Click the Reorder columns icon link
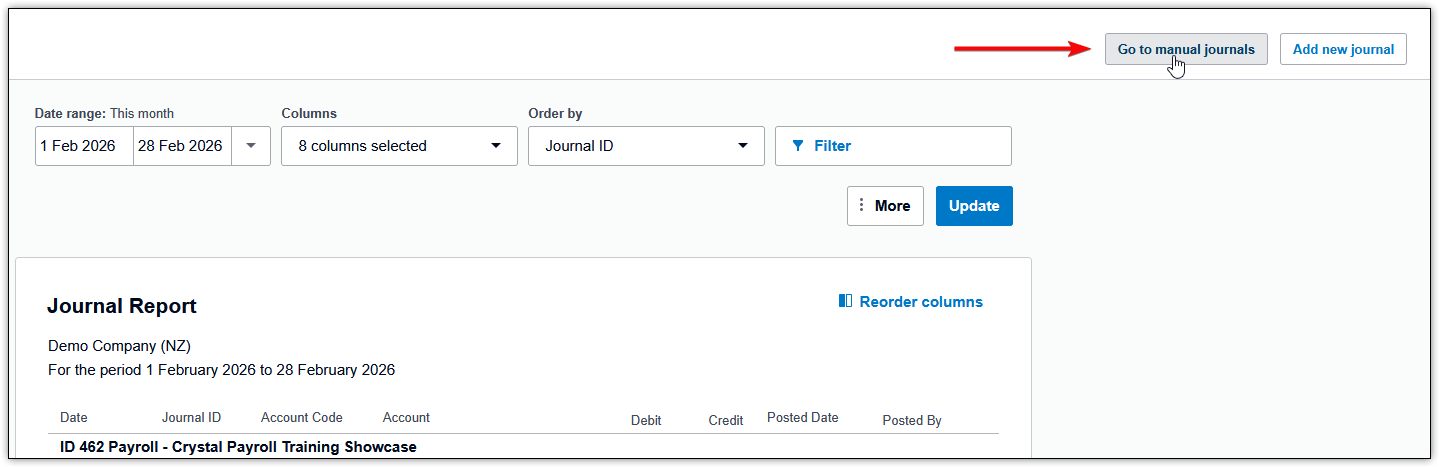Screen dimensions: 1439x467 [846, 301]
